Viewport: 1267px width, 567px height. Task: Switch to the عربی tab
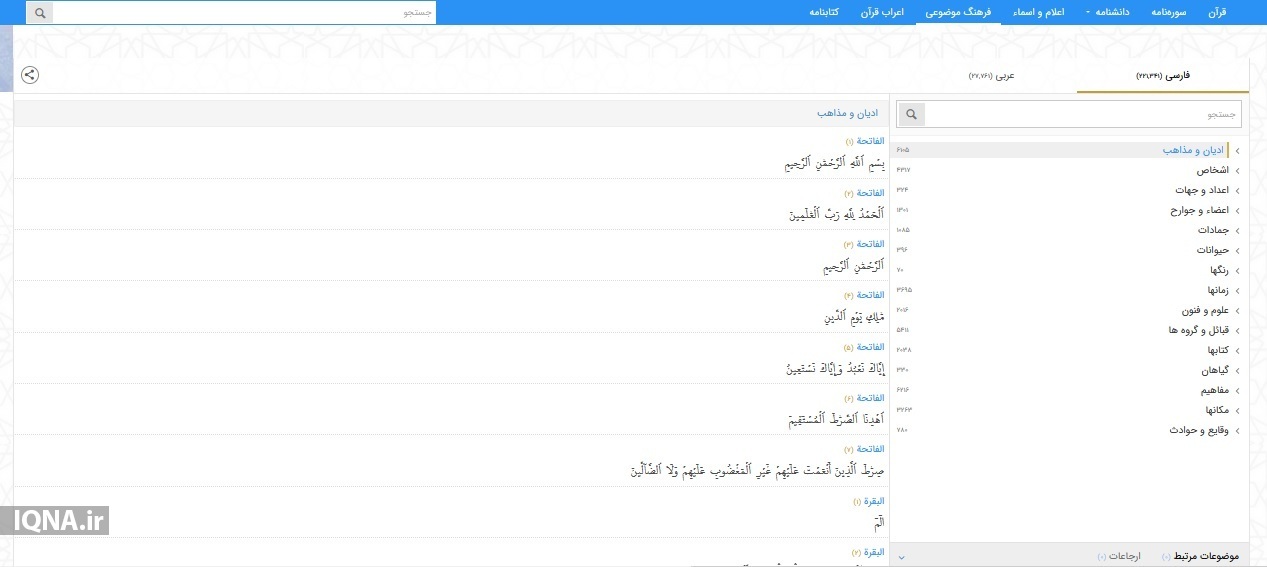point(991,76)
